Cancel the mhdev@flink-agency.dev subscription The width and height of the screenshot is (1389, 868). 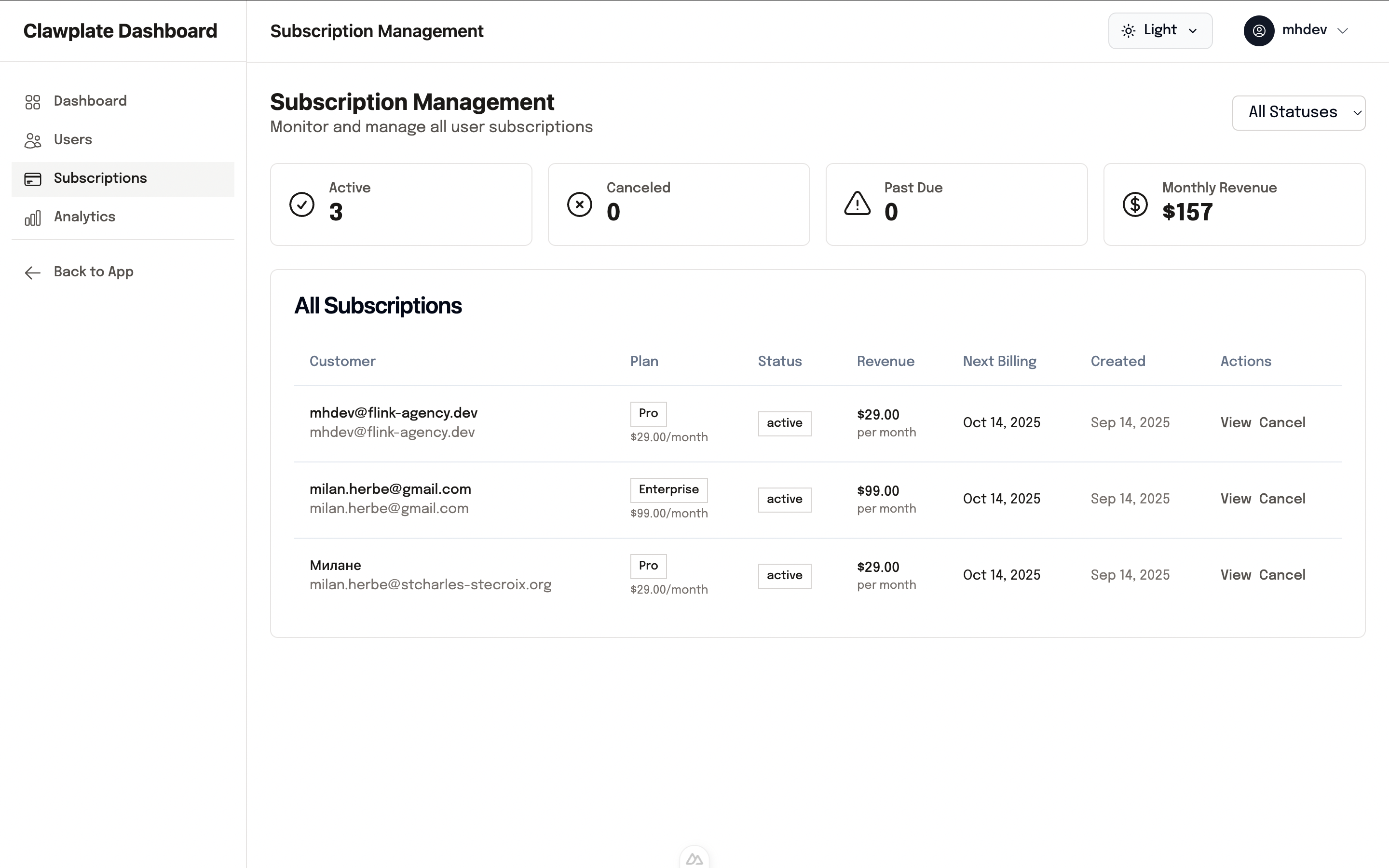tap(1282, 422)
